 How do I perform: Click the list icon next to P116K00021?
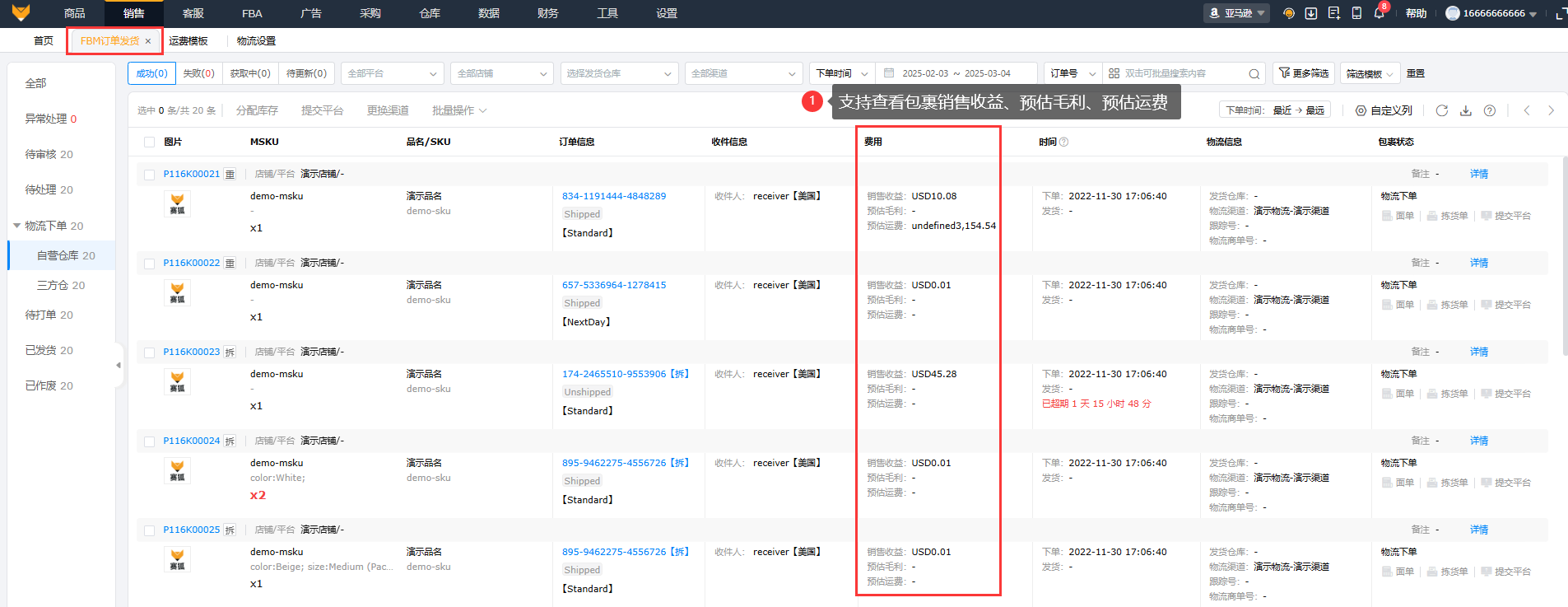[x=230, y=174]
